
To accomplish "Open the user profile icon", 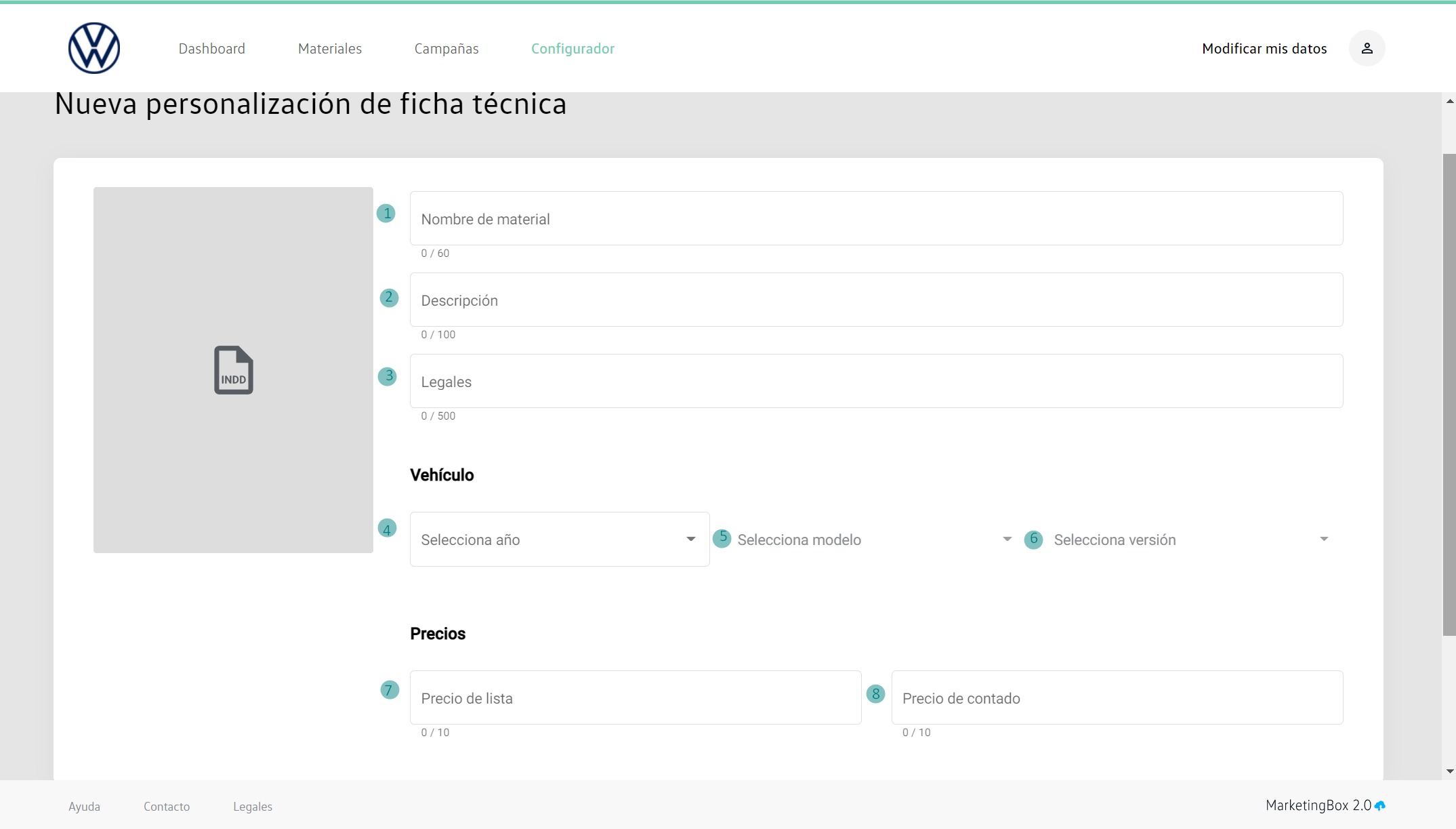I will pyautogui.click(x=1367, y=48).
